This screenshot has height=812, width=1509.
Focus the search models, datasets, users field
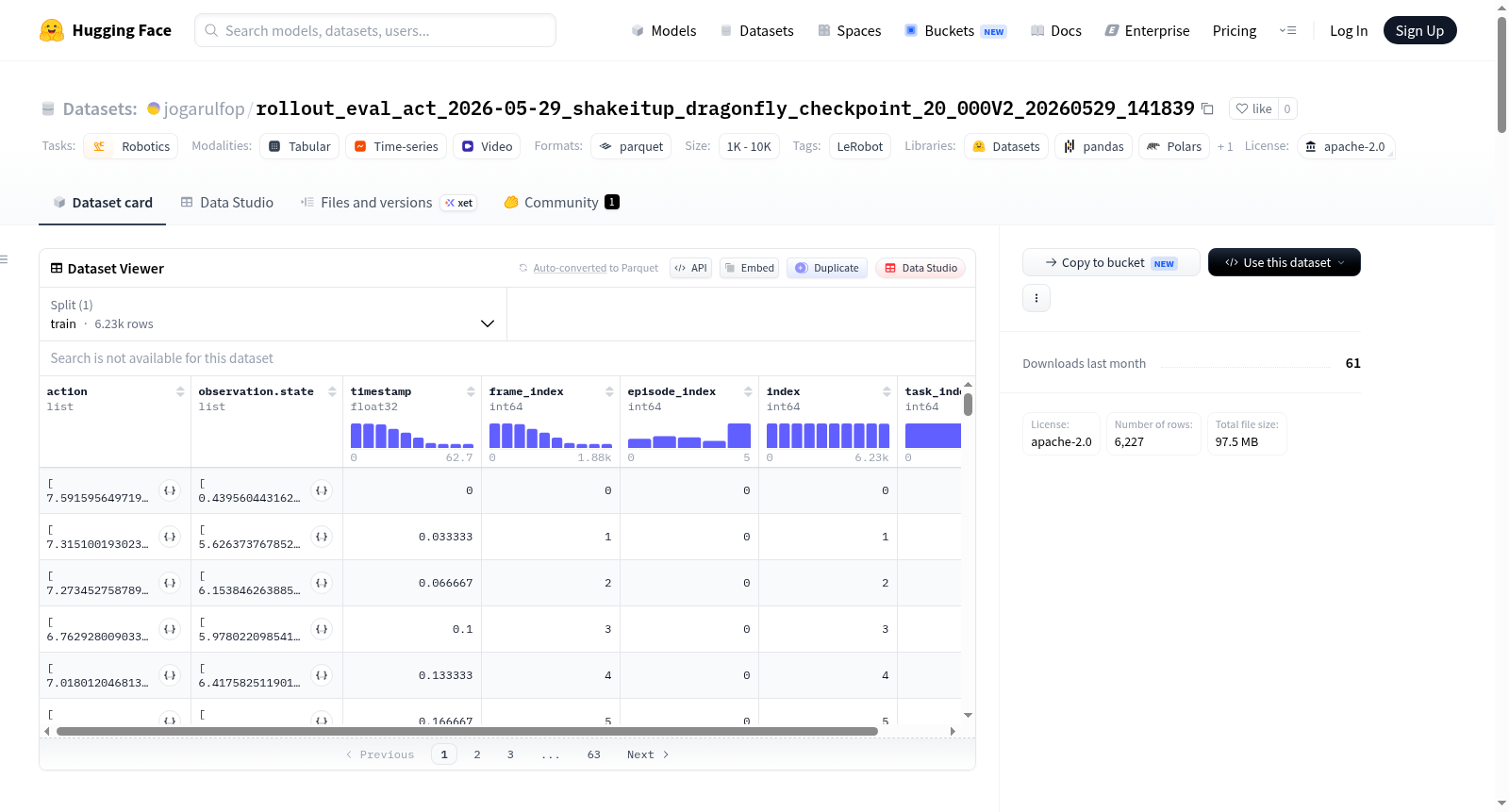click(x=375, y=30)
